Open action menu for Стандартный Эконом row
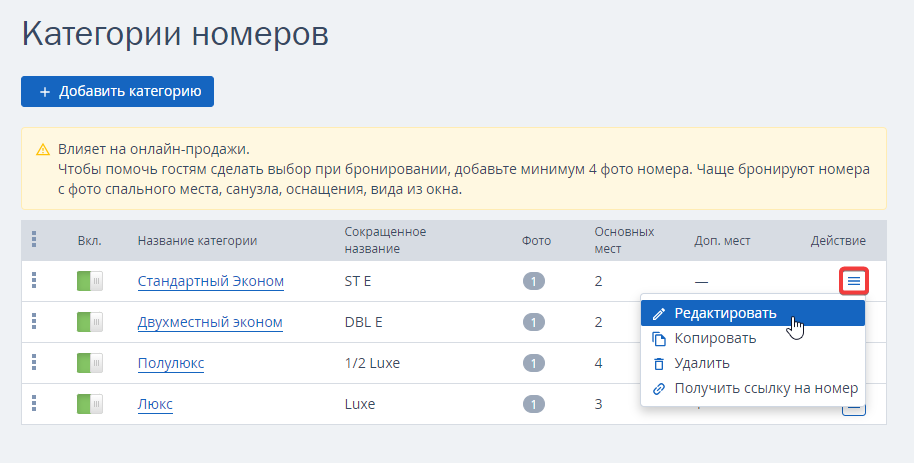Screen dimensions: 914x463 [x=854, y=281]
